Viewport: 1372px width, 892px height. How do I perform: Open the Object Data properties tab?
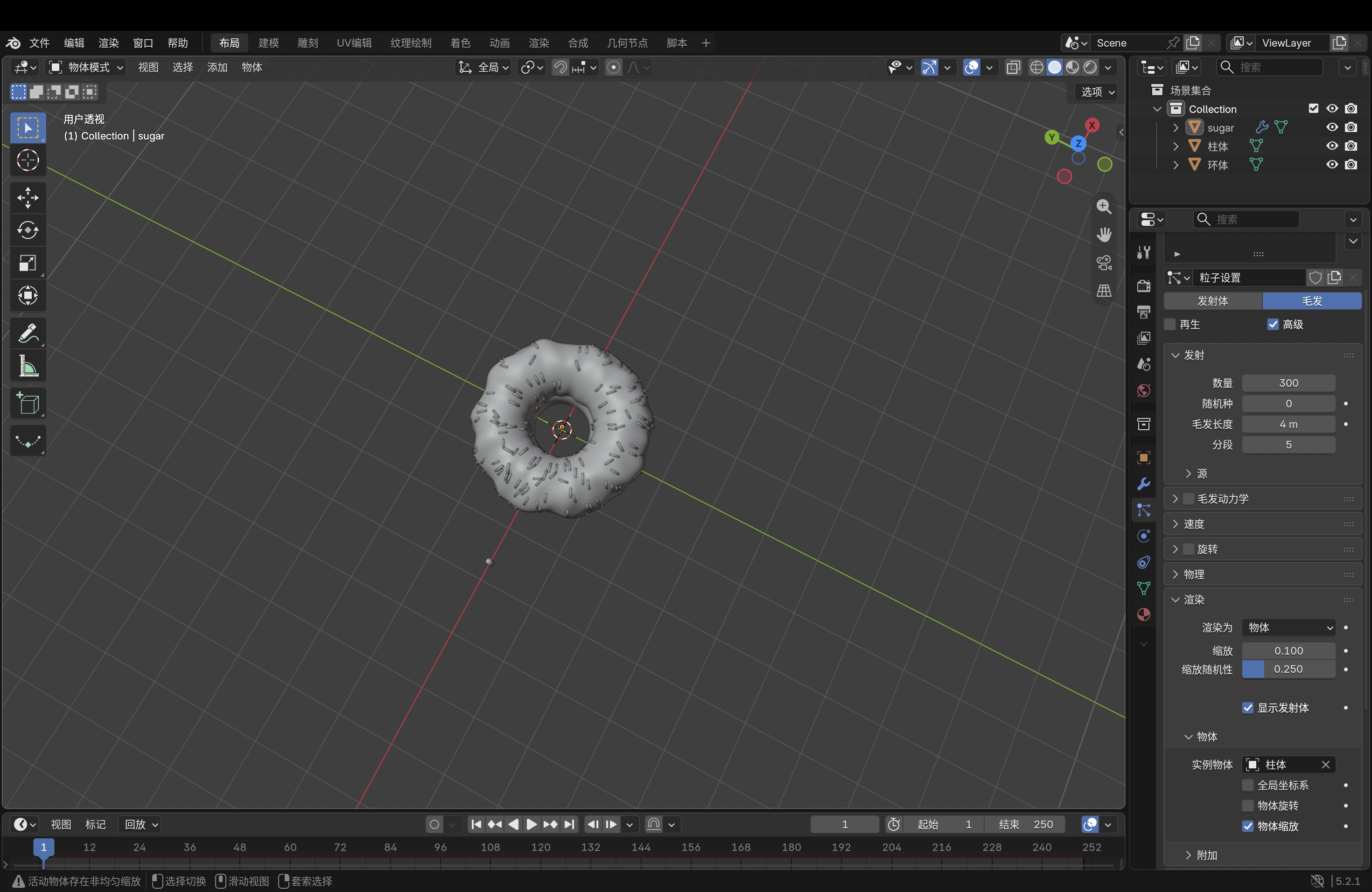coord(1144,588)
